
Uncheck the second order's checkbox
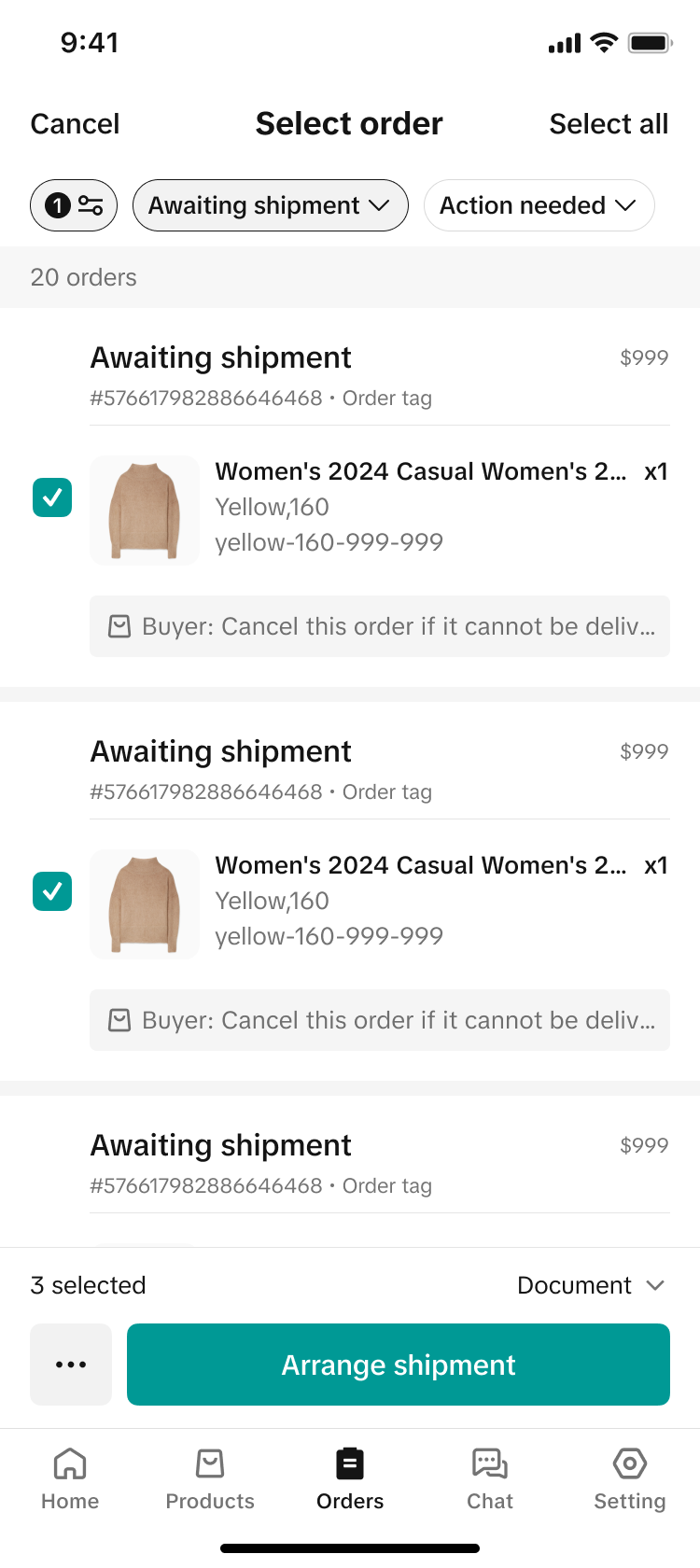click(52, 891)
